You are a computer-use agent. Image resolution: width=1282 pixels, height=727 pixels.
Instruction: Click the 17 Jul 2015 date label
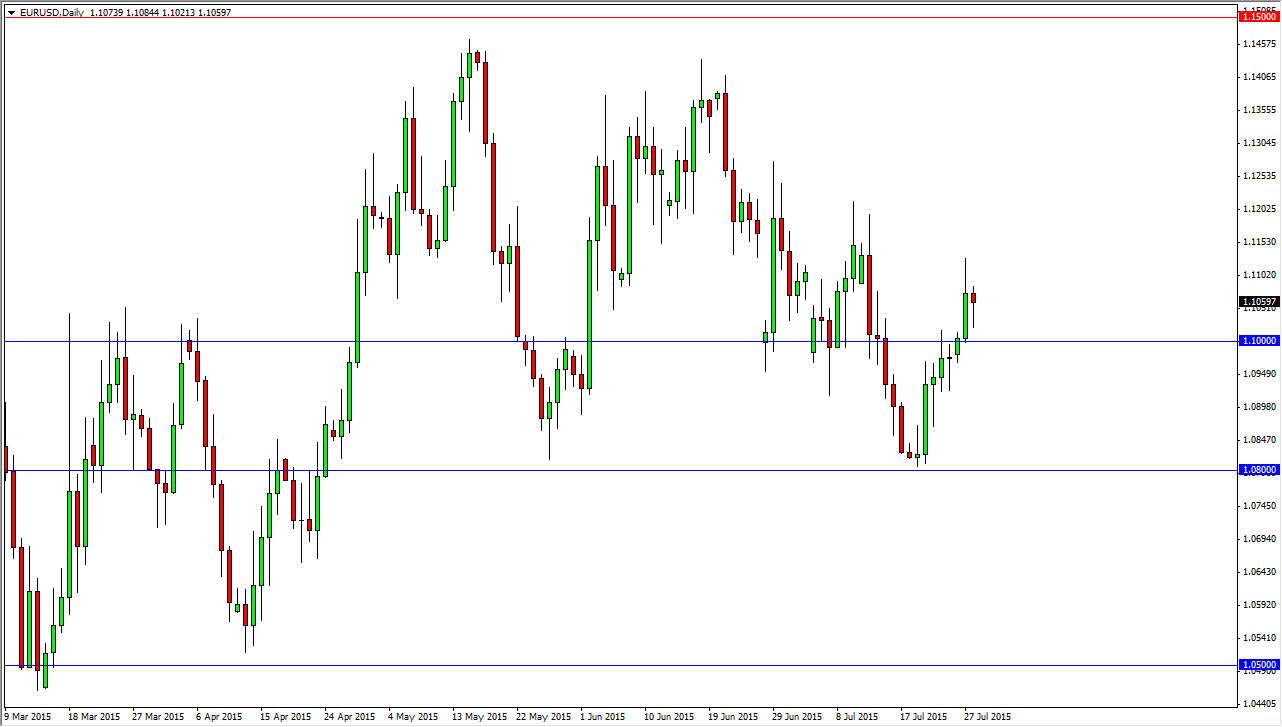pos(924,717)
